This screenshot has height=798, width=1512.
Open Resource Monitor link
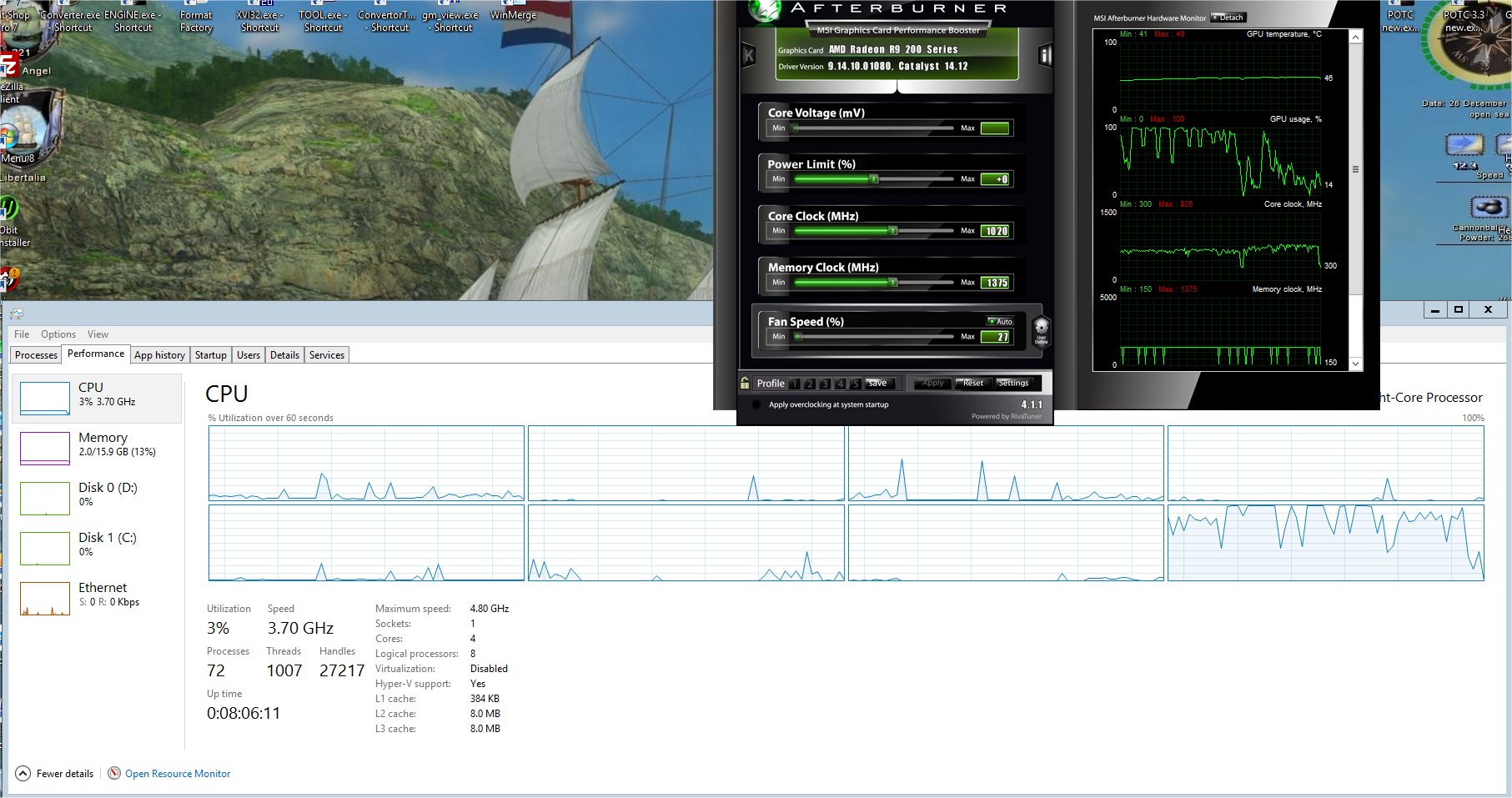pyautogui.click(x=178, y=773)
